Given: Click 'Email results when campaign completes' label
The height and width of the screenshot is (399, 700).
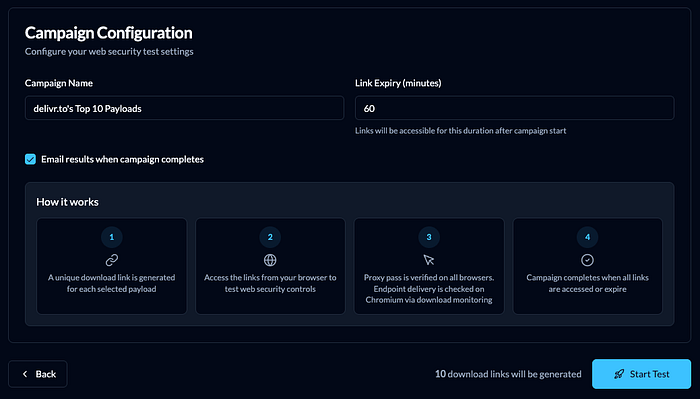Looking at the screenshot, I should tap(122, 159).
